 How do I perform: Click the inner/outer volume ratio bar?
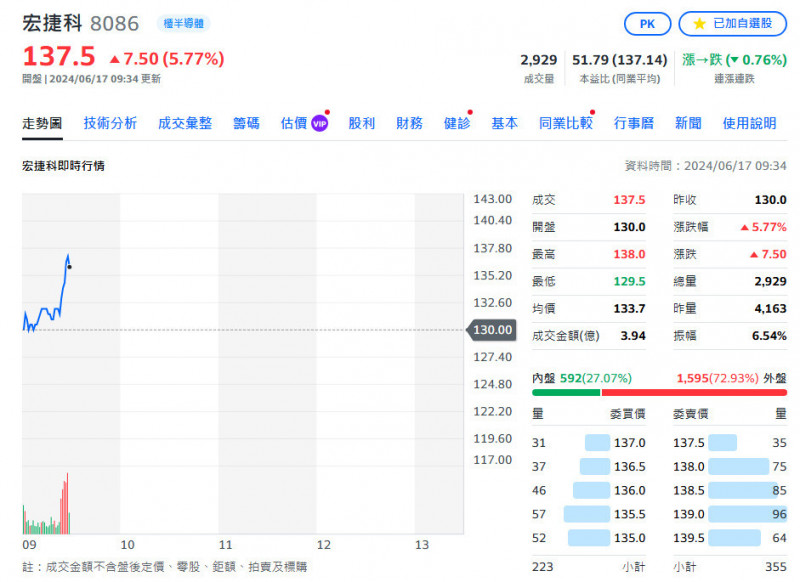[x=659, y=392]
